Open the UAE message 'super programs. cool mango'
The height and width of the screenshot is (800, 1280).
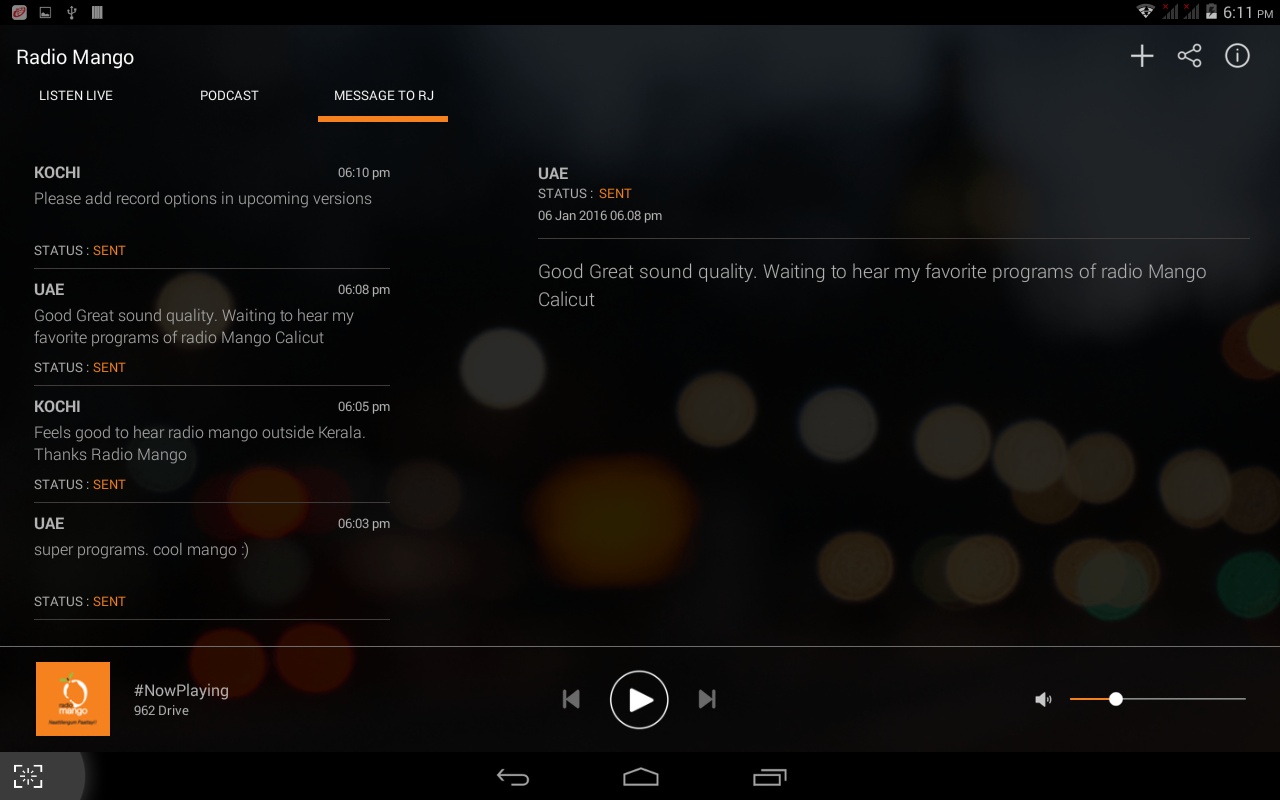pyautogui.click(x=212, y=562)
